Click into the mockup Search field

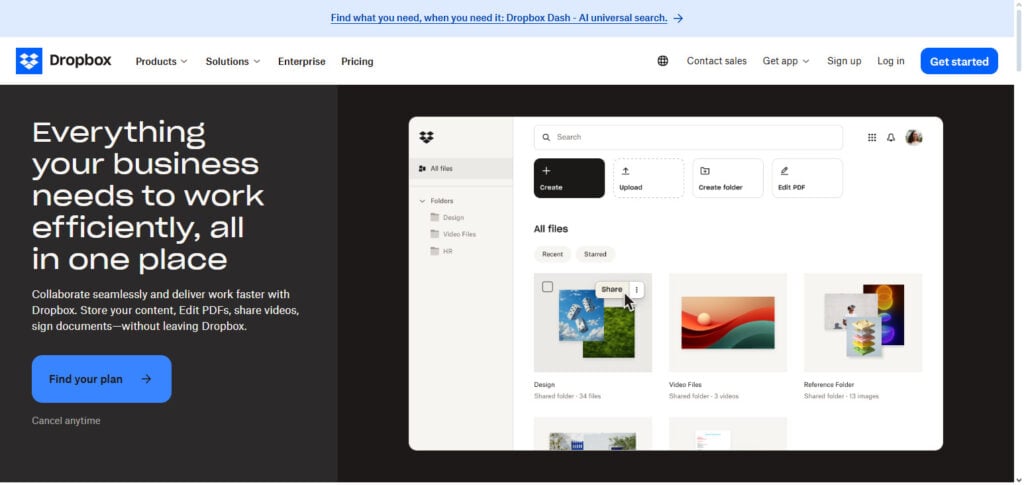pos(688,137)
